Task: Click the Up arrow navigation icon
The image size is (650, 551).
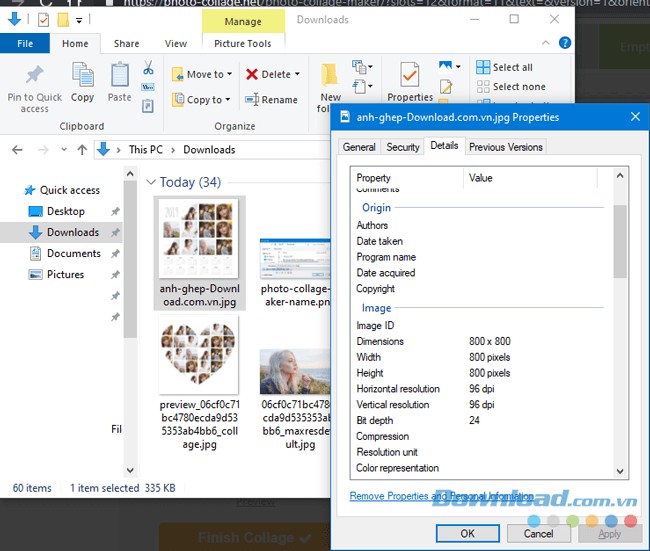Action: [81, 150]
